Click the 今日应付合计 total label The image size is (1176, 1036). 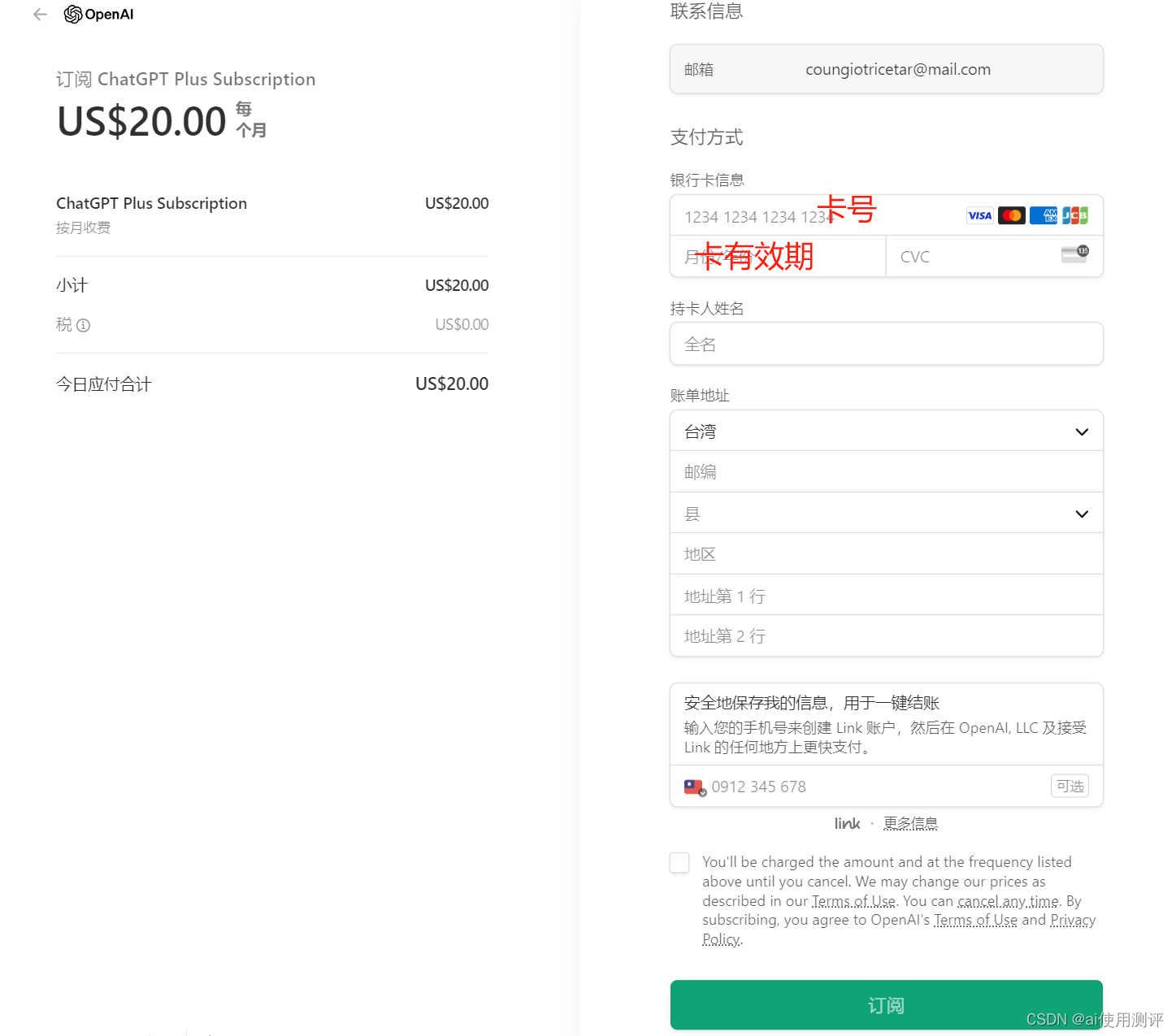(x=104, y=384)
